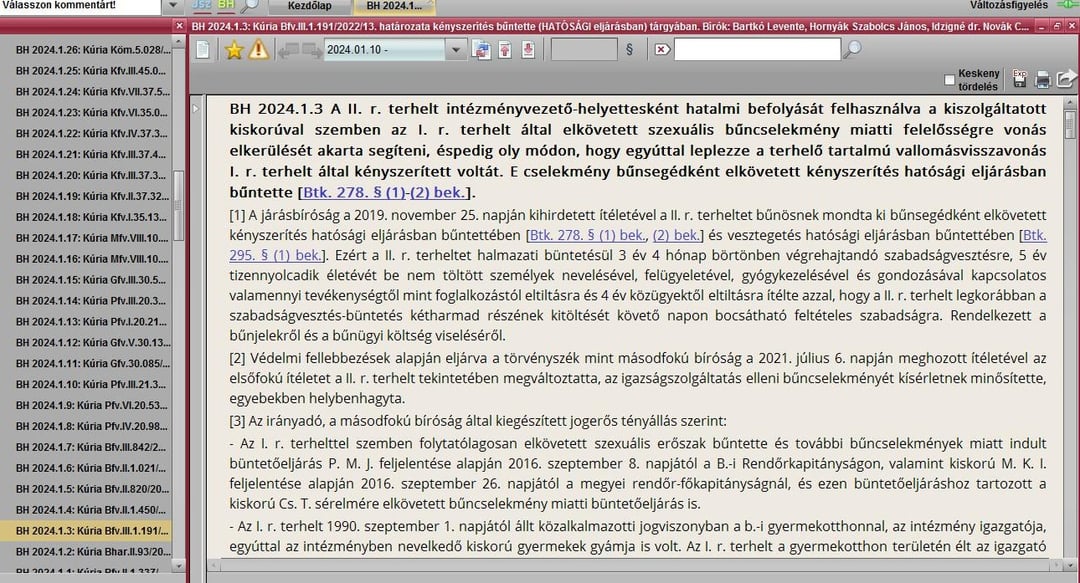Click the upload arrow icon near the date selector

[505, 52]
